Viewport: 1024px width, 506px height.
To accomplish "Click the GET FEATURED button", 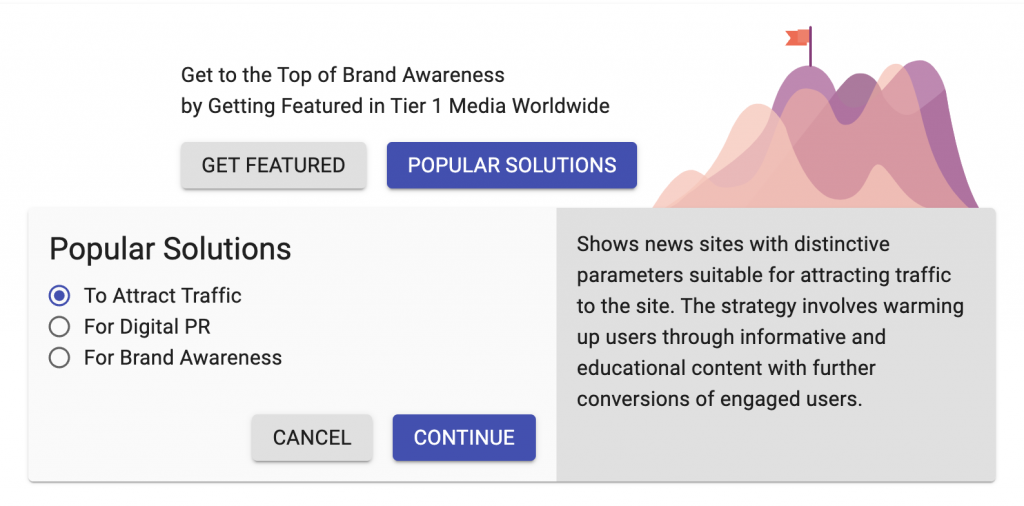I will pos(273,165).
